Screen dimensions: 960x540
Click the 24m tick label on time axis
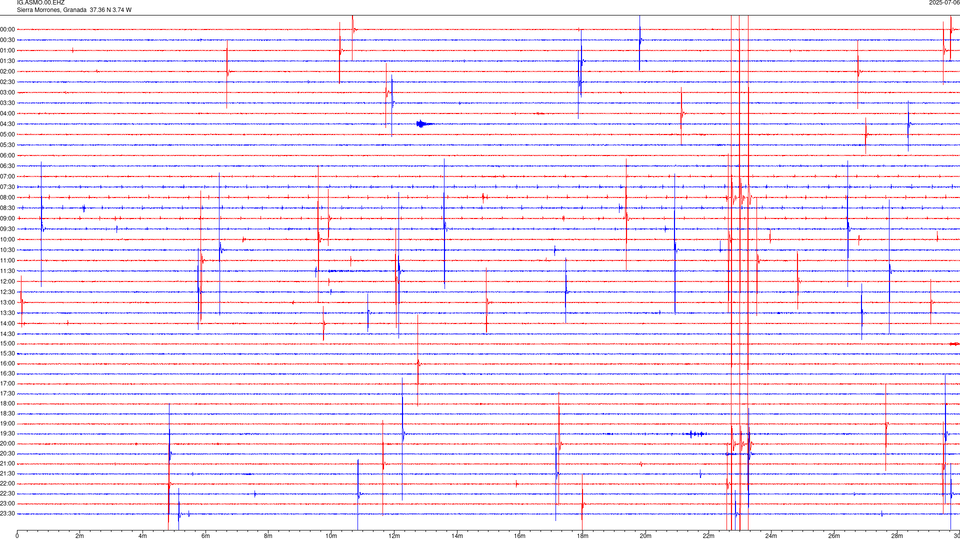click(771, 536)
